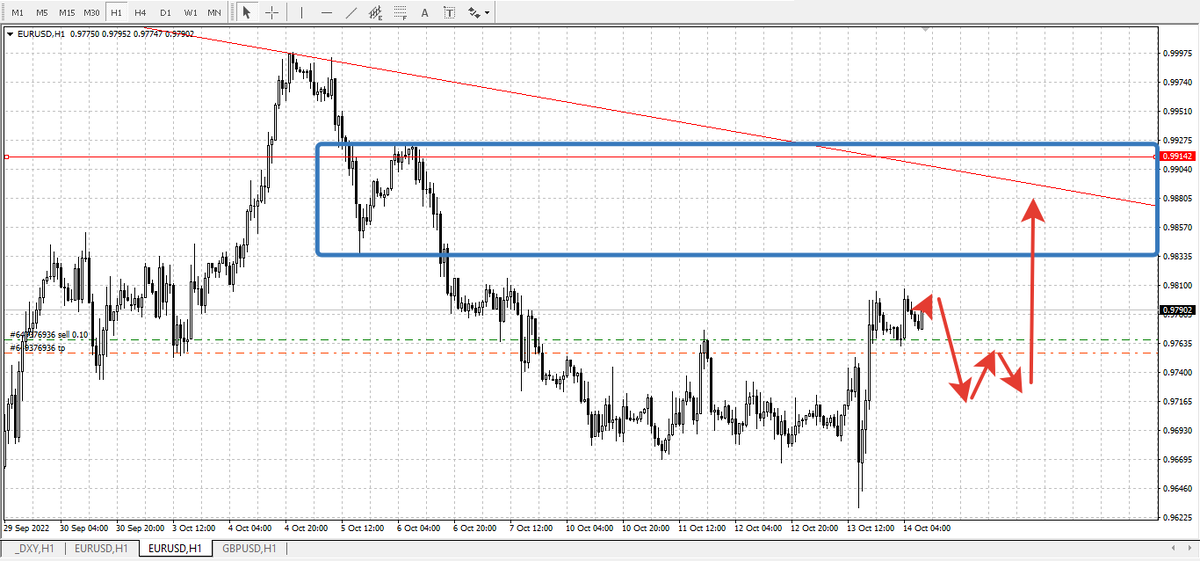Click the 0.99975 price scale value
This screenshot has height=561, width=1200.
point(1178,53)
